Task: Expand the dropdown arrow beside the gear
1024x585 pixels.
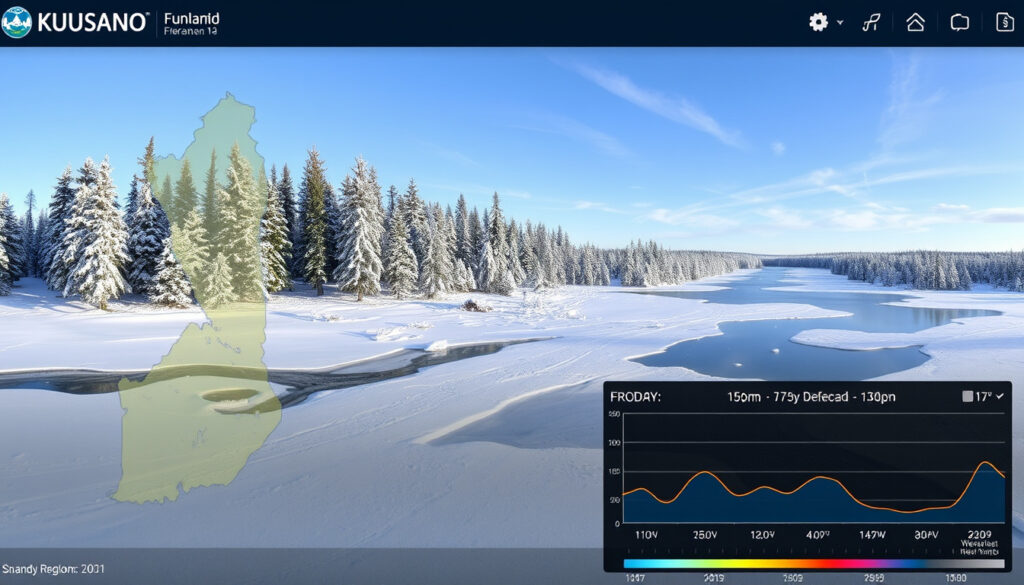Action: tap(840, 23)
